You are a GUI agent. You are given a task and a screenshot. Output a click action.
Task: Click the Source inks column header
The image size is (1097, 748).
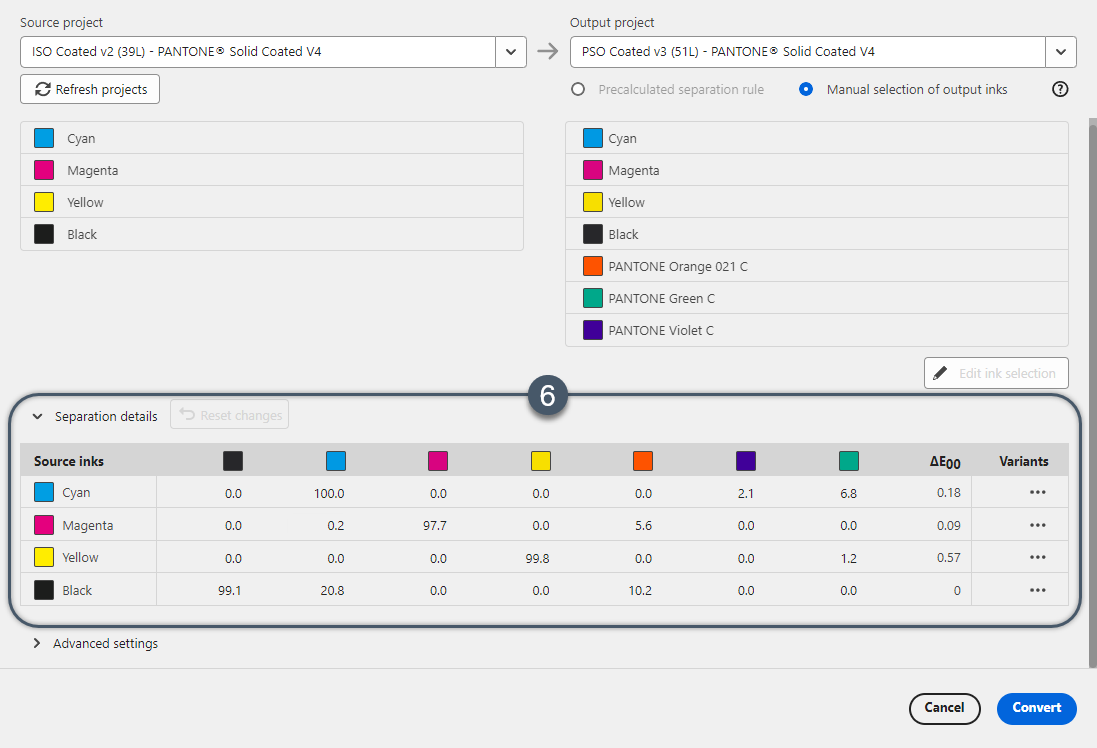(69, 461)
